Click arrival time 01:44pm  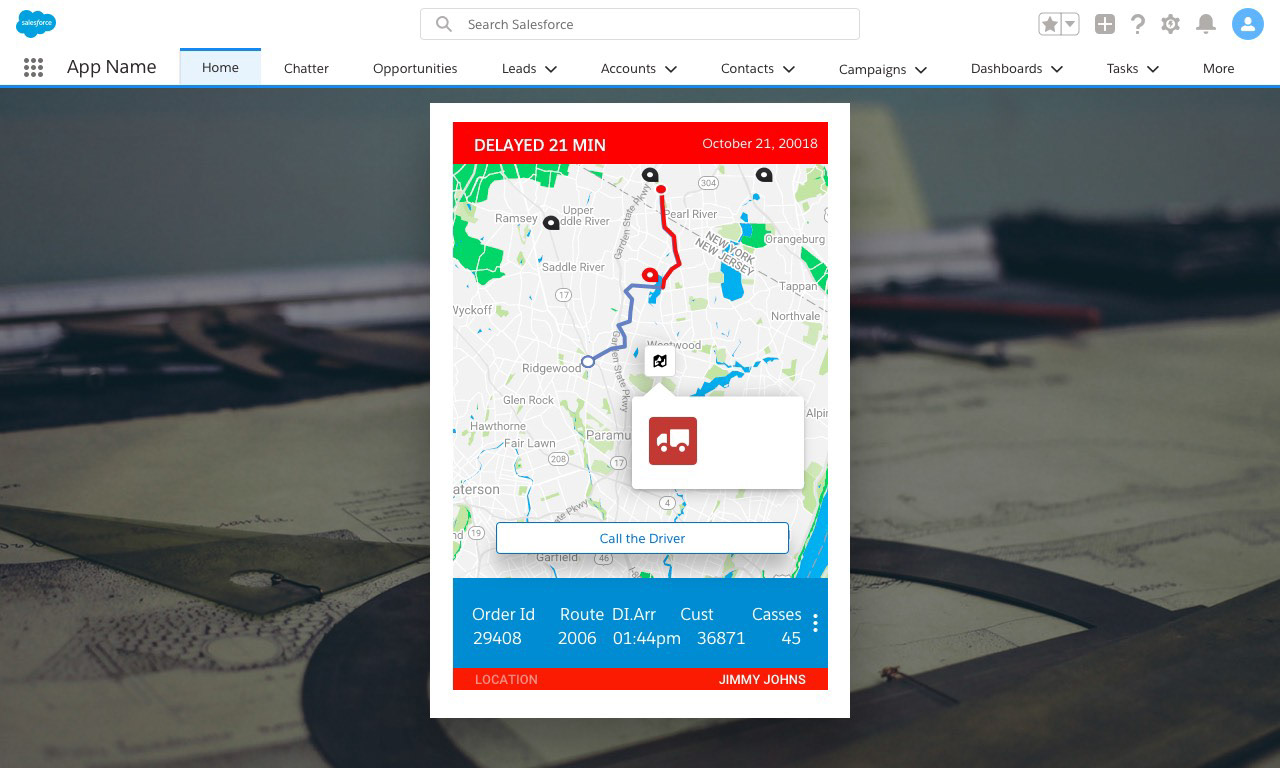646,638
